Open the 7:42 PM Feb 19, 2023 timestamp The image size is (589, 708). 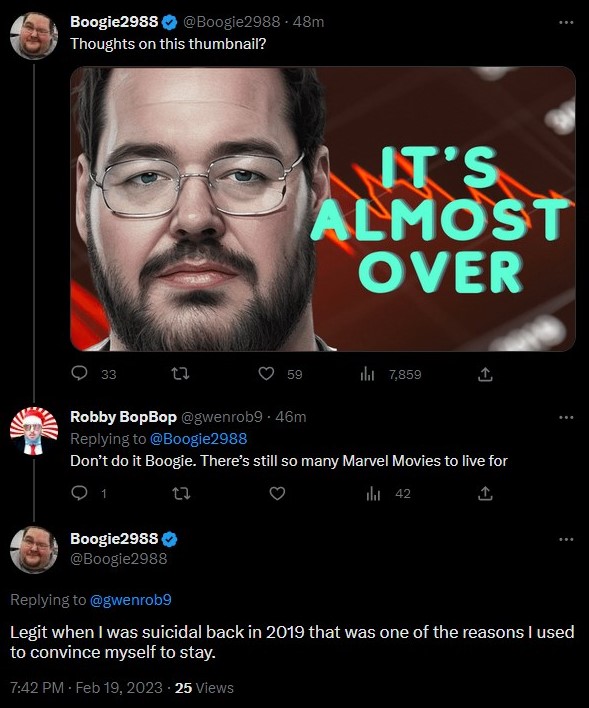click(x=86, y=688)
